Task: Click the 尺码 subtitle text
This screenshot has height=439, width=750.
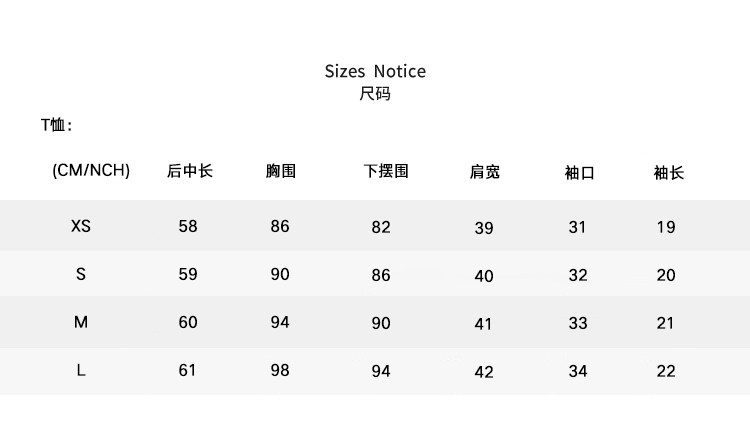Action: 375,95
